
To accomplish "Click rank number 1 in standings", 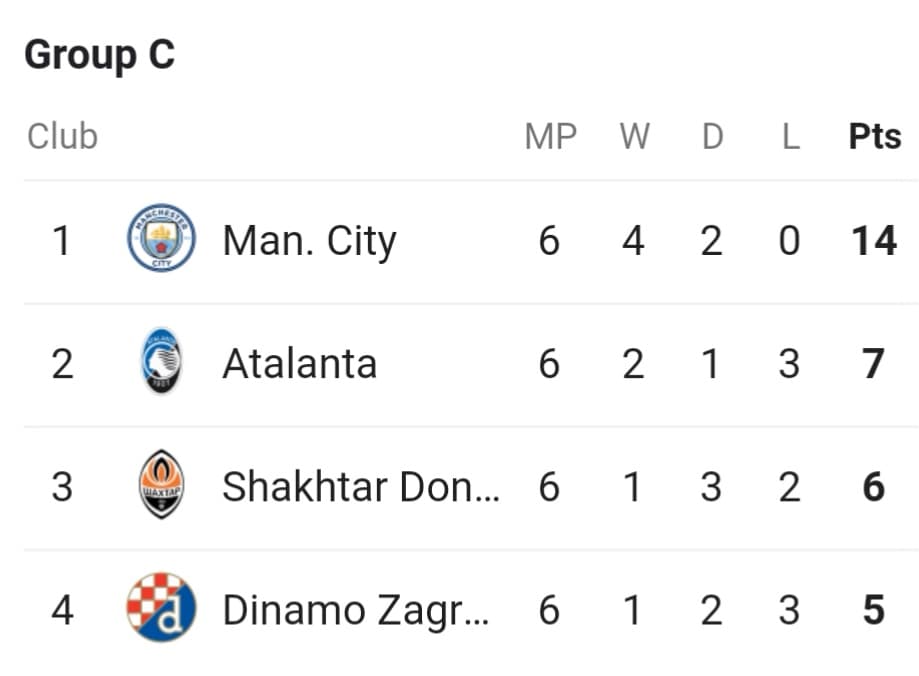I will [x=62, y=241].
